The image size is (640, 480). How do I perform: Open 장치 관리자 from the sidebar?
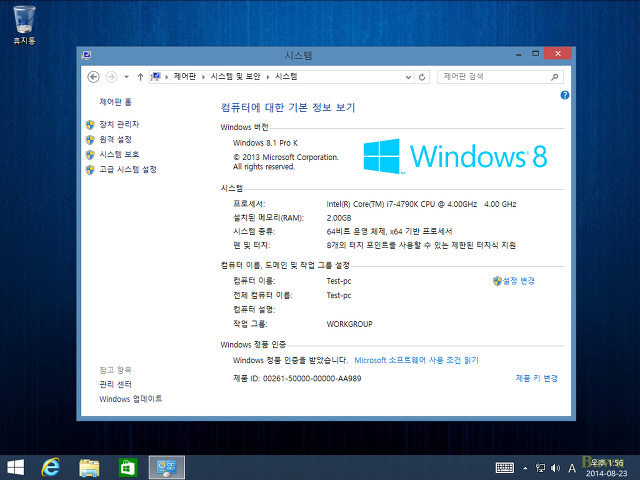119,124
